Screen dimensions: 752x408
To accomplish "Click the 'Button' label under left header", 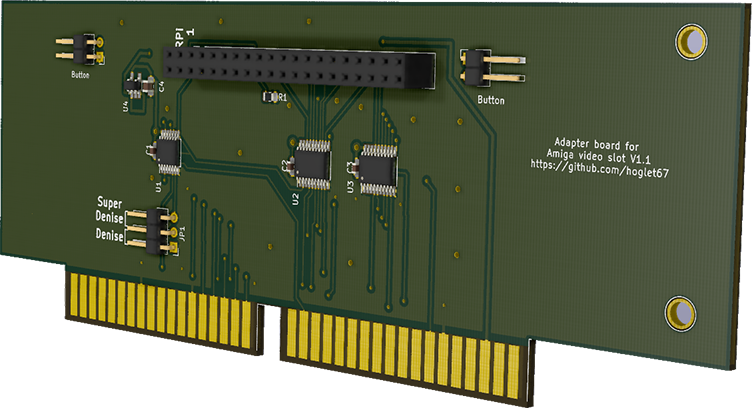I will point(80,75).
